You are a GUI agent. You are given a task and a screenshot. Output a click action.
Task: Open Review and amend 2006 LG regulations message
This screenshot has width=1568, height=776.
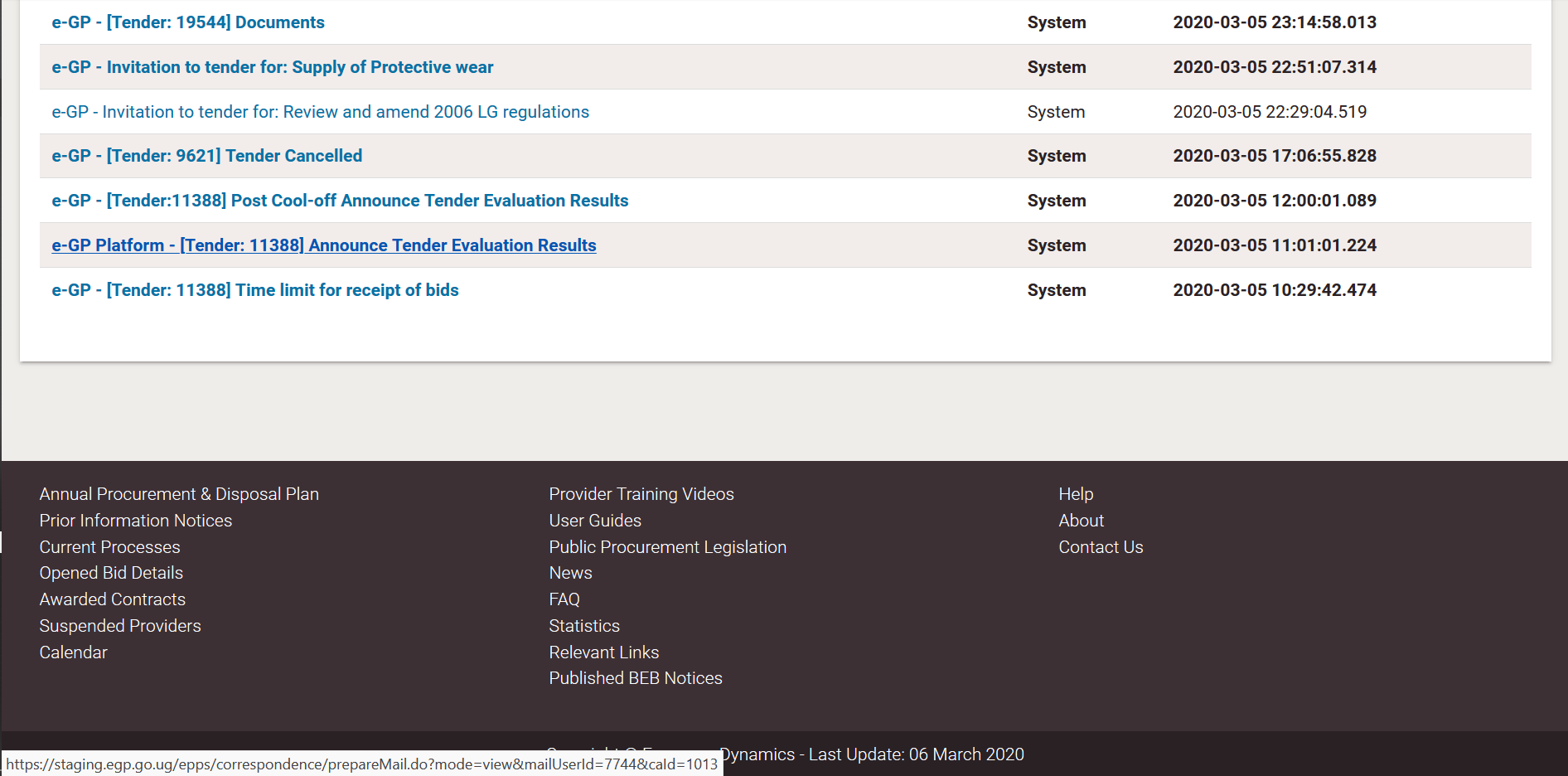pos(320,112)
